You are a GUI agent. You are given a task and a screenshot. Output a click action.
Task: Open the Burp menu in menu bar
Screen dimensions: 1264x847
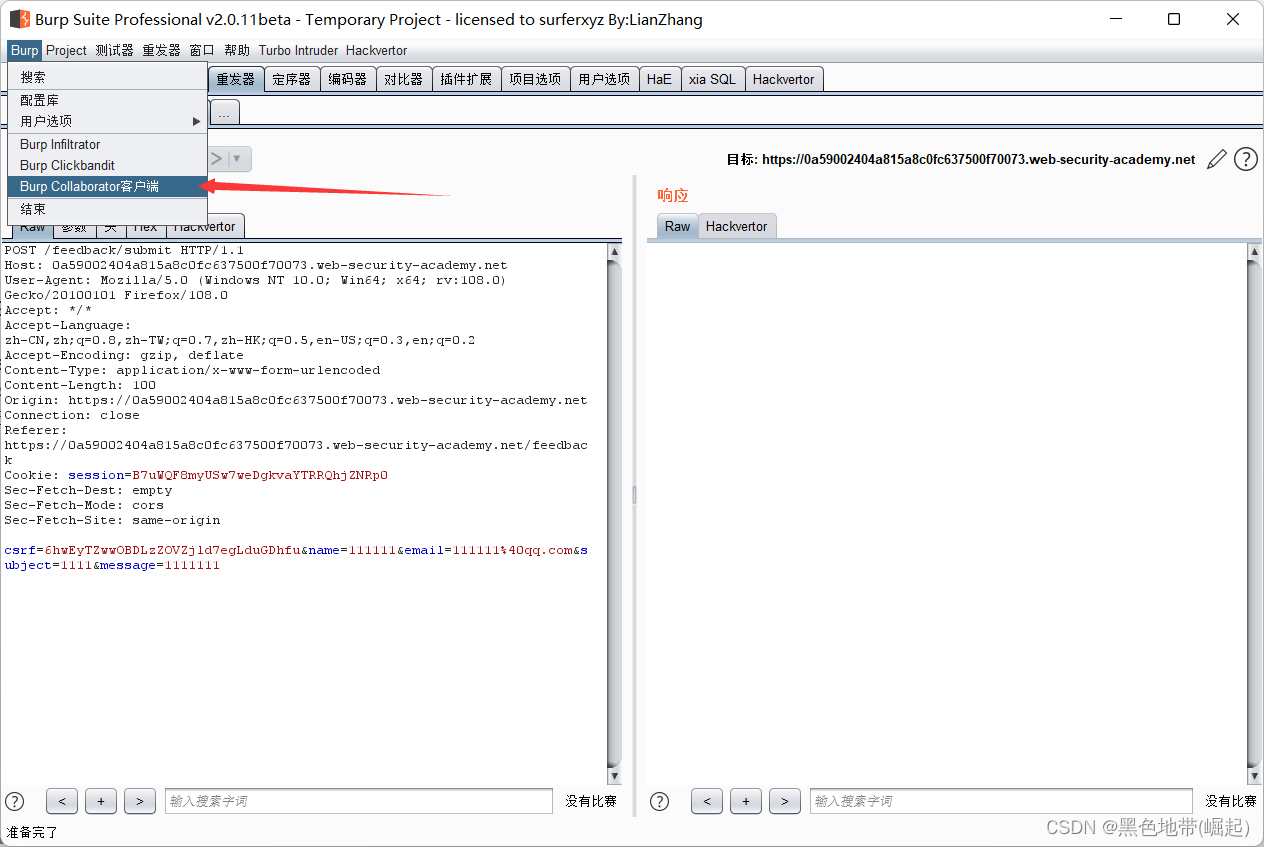24,50
